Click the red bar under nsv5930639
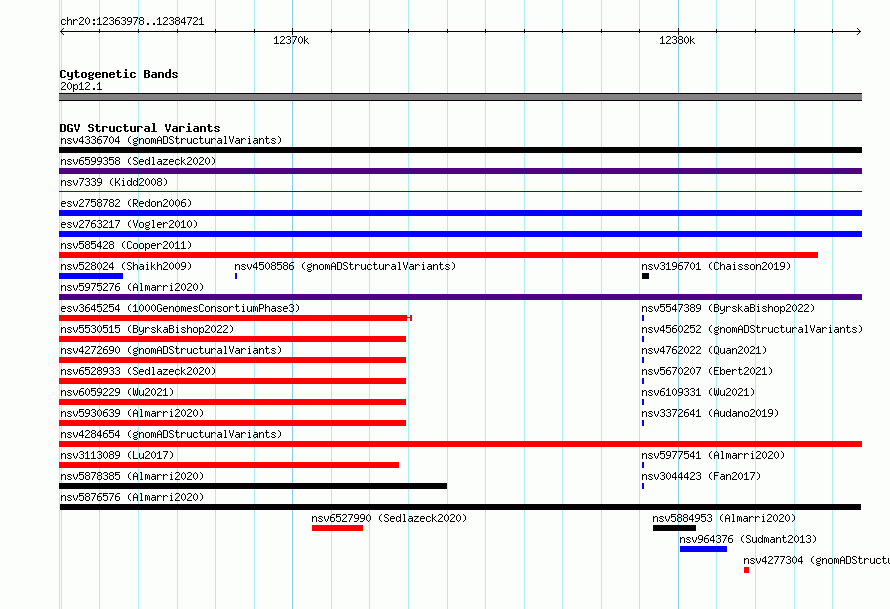The image size is (890, 609). point(233,423)
